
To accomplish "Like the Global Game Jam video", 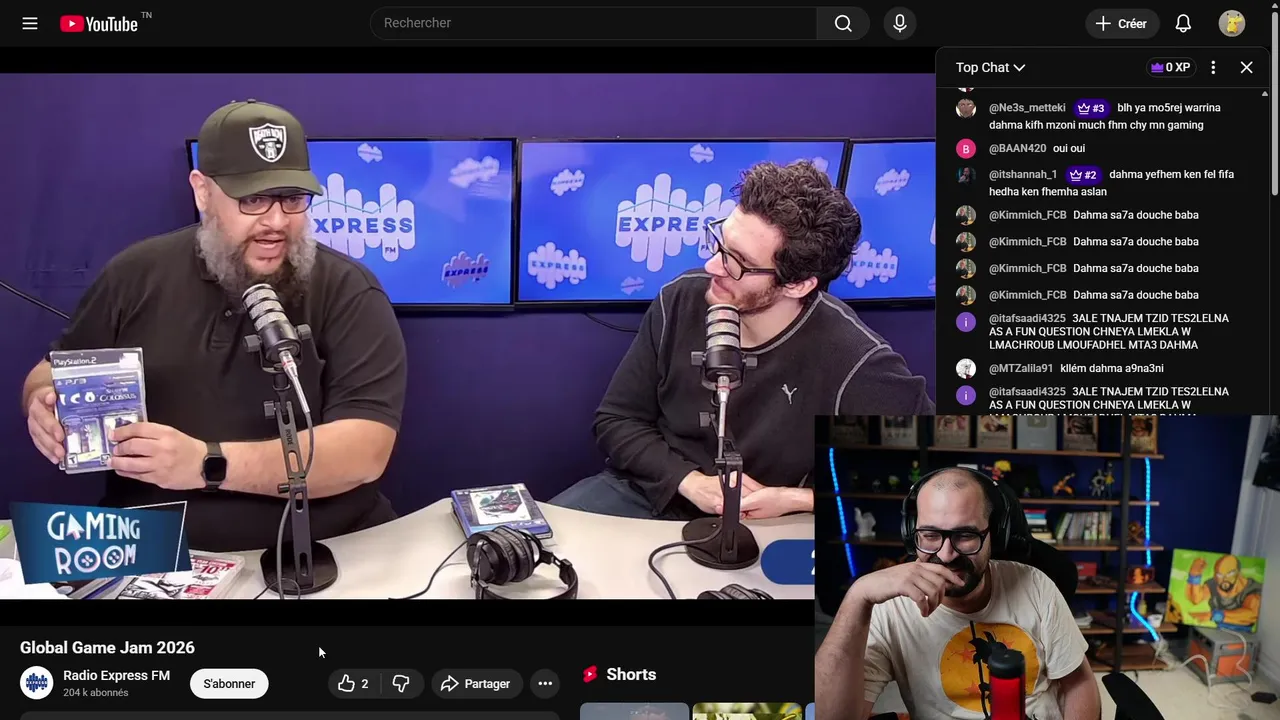I will point(353,684).
